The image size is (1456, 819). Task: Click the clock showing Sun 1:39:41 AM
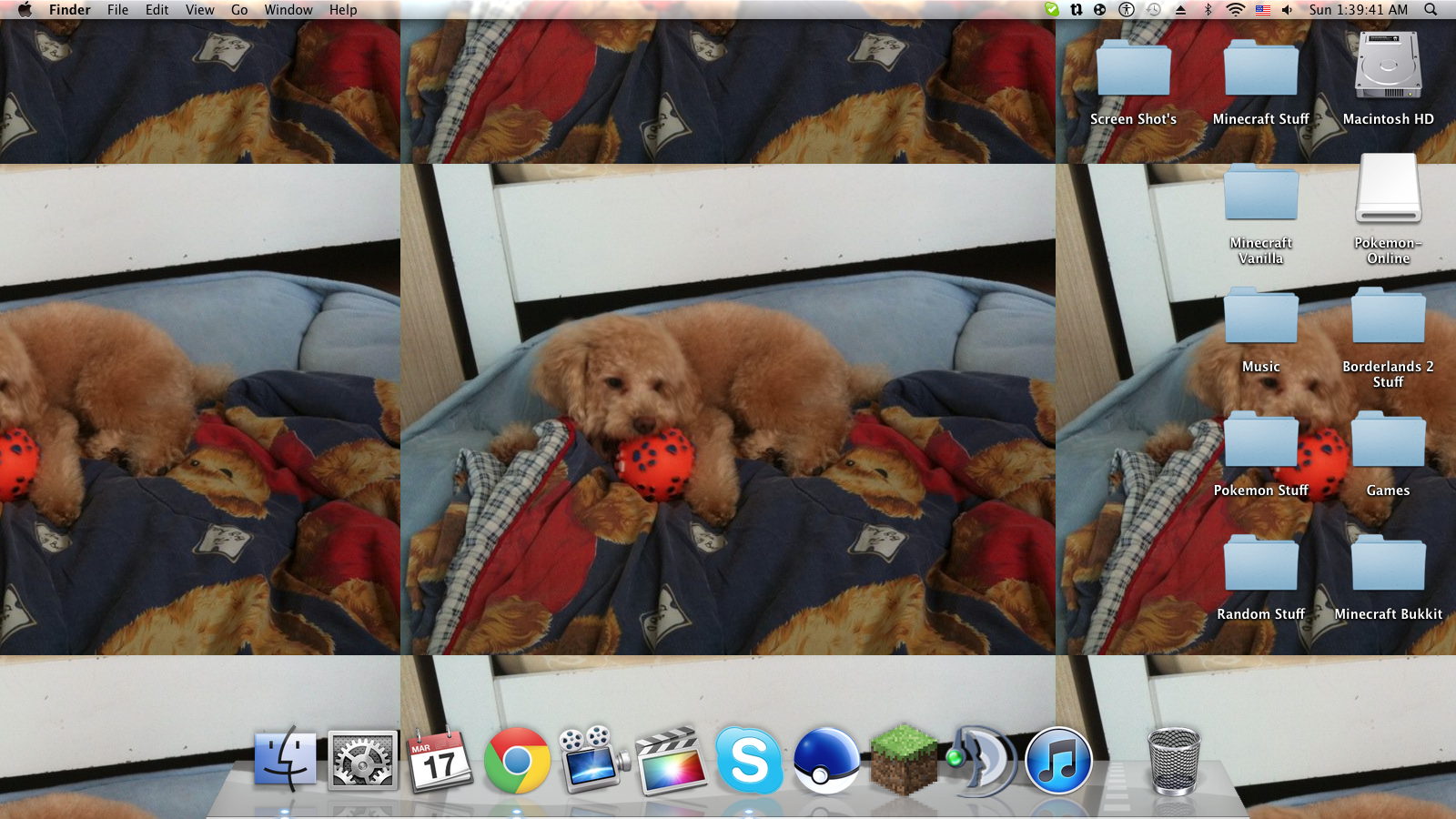(1358, 9)
